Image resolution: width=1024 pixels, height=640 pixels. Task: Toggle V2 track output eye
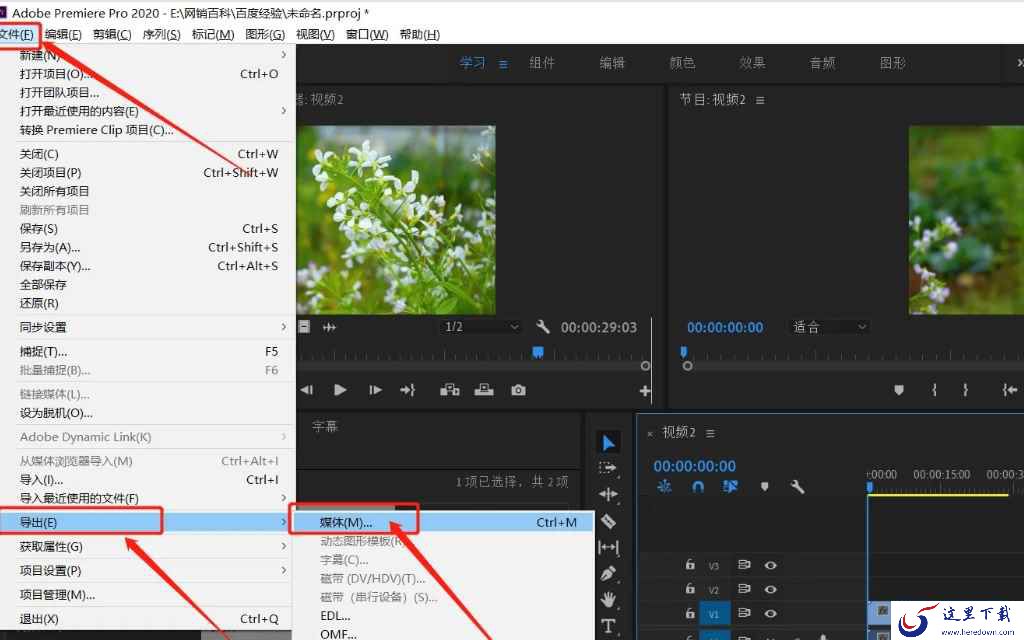pyautogui.click(x=771, y=589)
